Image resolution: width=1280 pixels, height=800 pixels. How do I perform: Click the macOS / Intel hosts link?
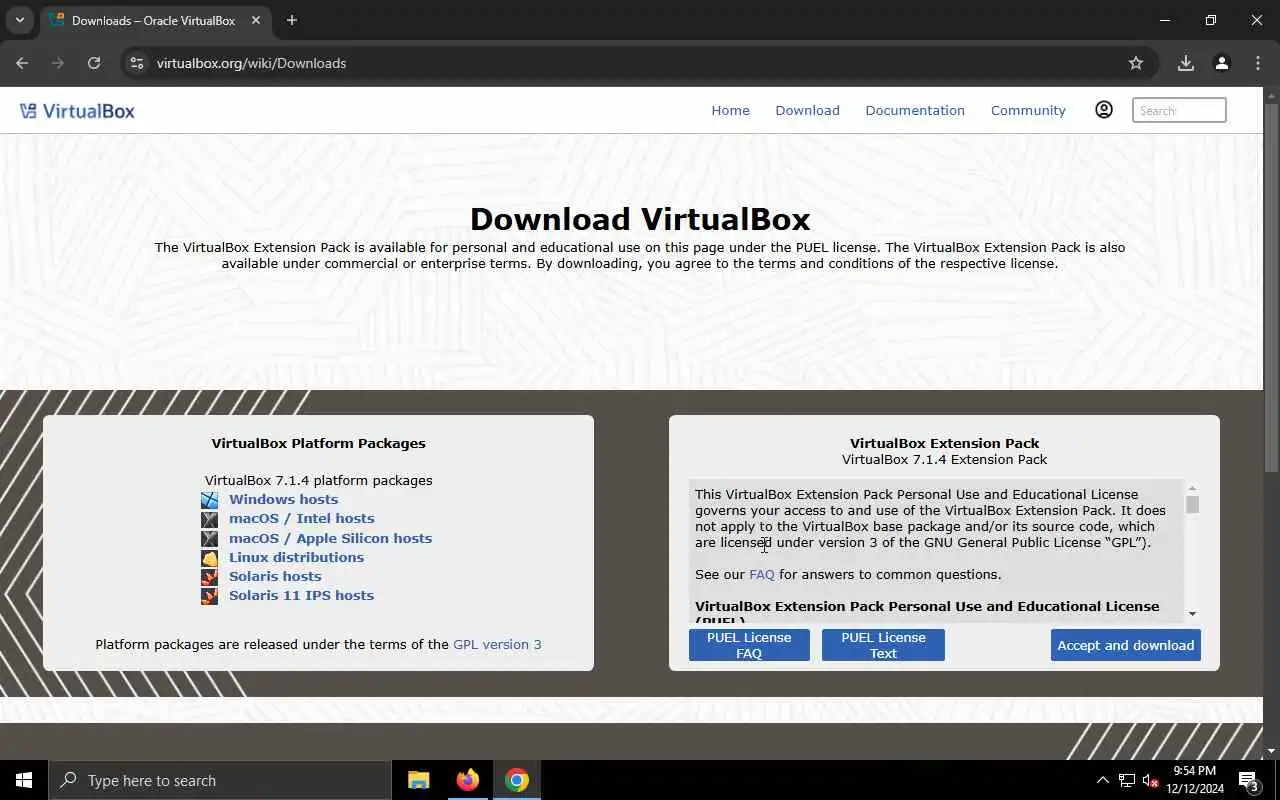(301, 518)
